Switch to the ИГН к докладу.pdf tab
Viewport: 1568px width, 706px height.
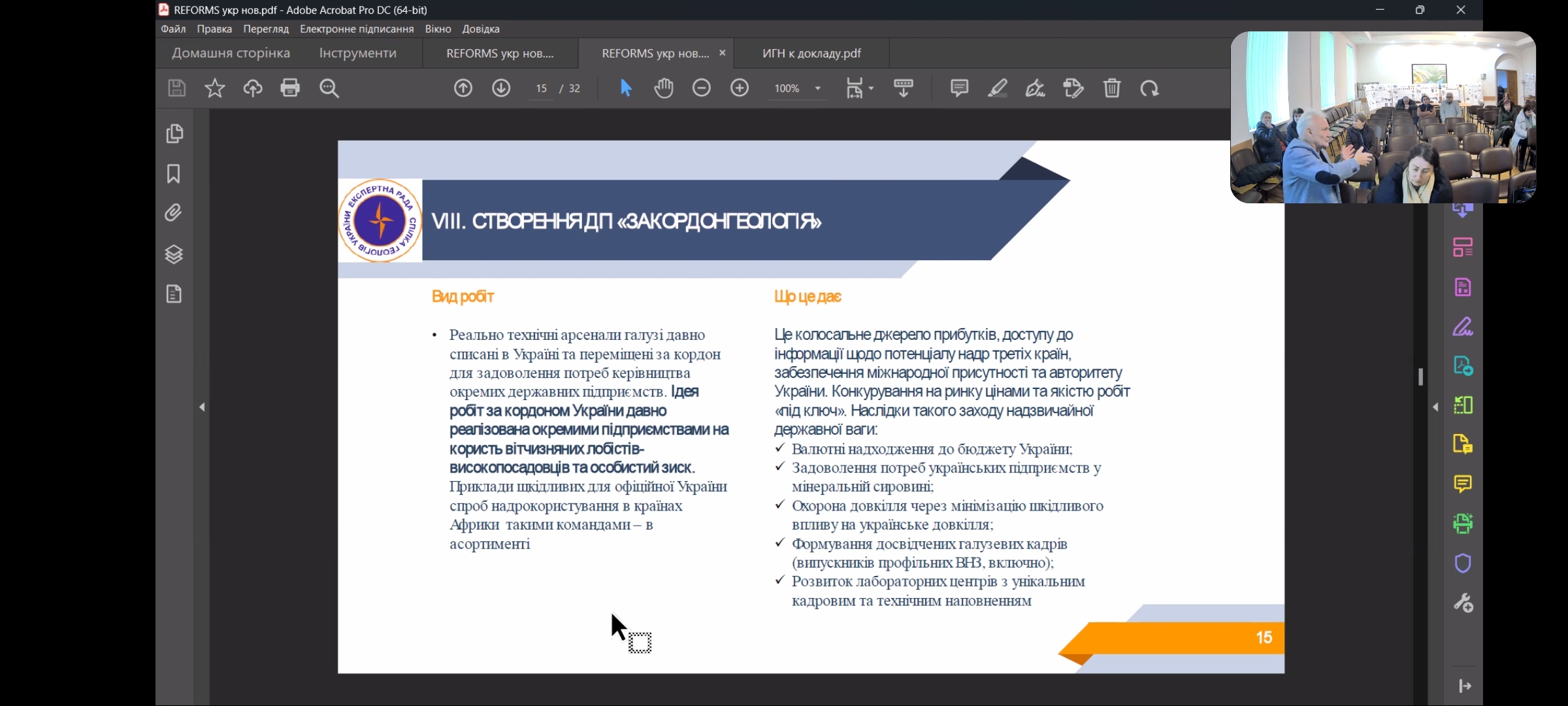(811, 54)
